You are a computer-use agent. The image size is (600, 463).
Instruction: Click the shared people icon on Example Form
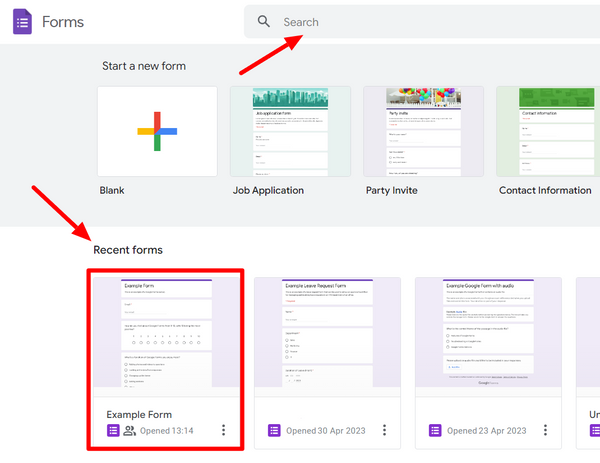129,431
